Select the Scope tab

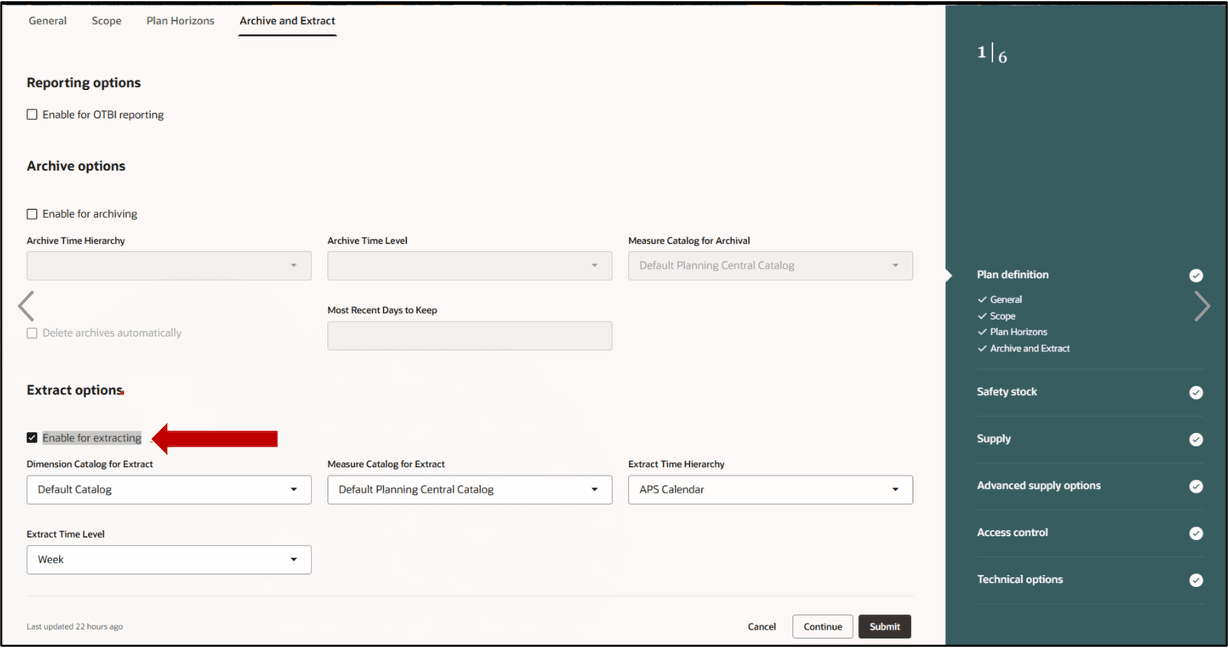coord(106,20)
